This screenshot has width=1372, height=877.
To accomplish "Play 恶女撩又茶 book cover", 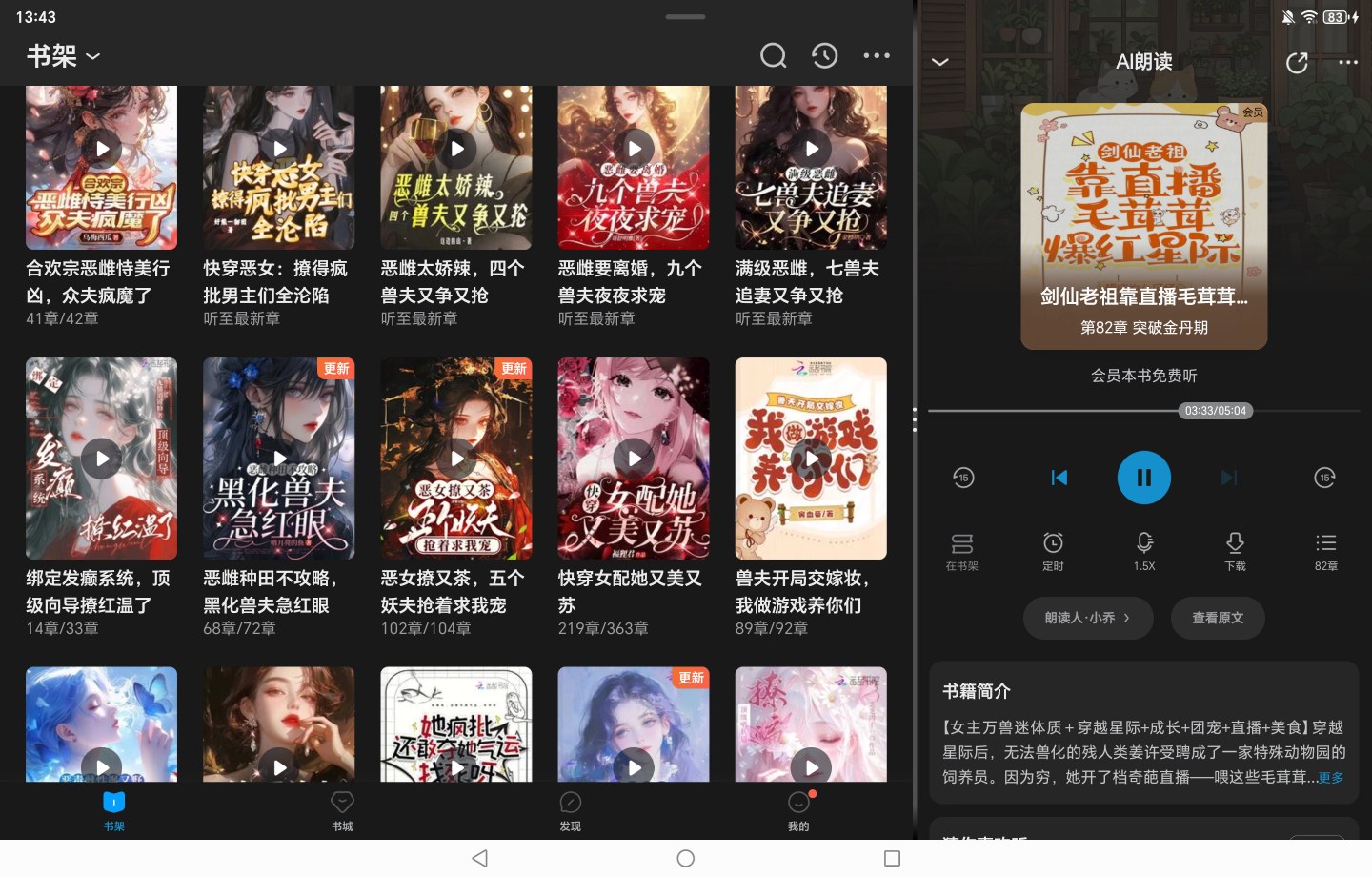I will [456, 459].
